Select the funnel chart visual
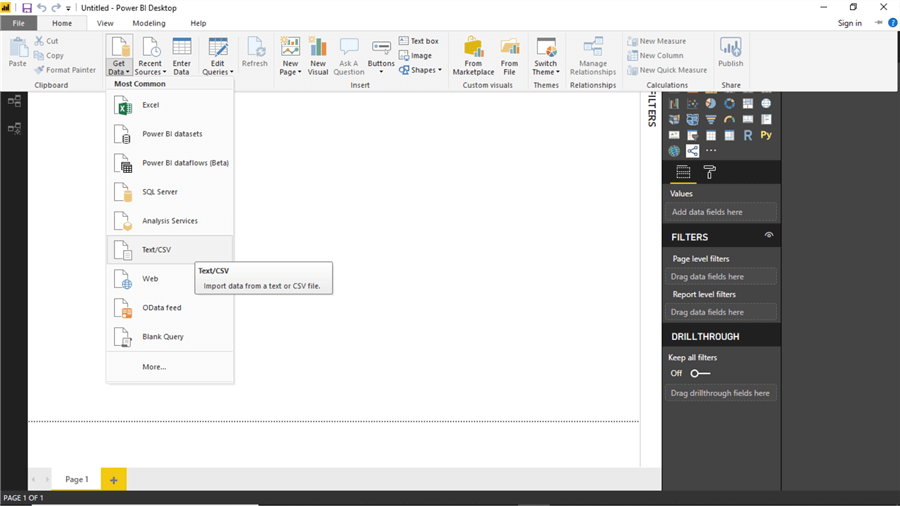Screen dimensions: 900x506 [711, 119]
